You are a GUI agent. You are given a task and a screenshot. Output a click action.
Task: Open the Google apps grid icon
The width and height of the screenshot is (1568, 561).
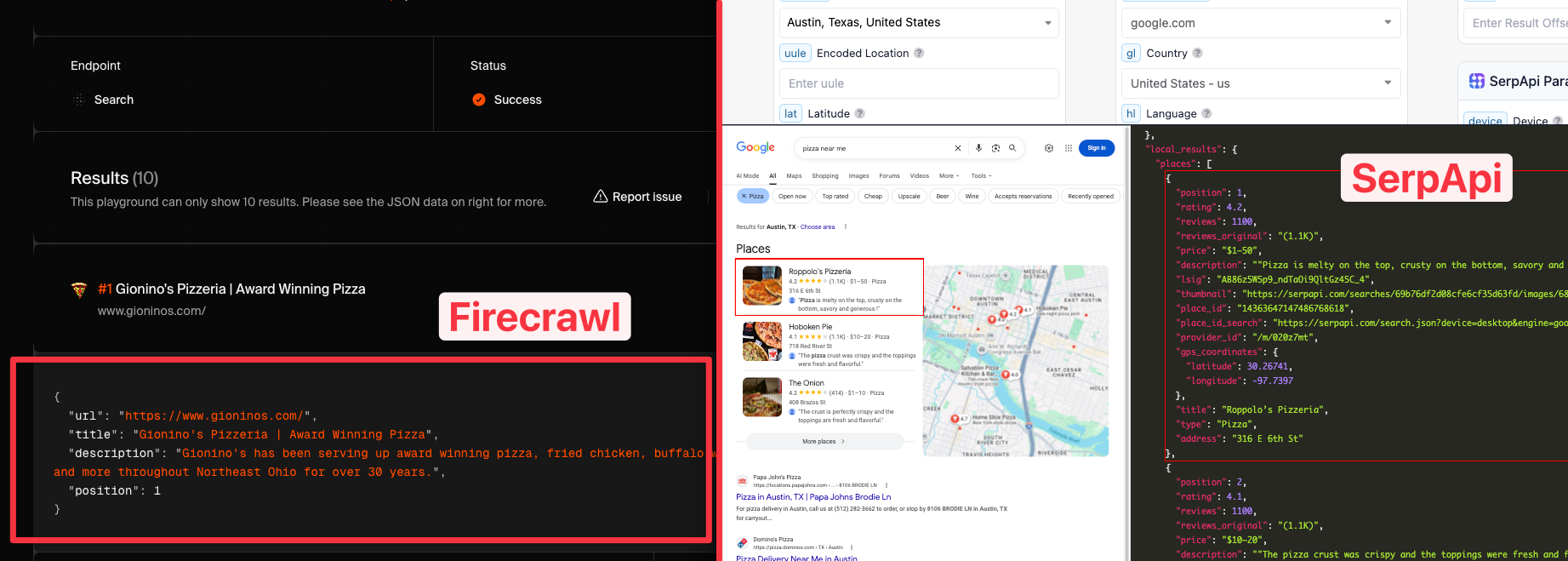point(1069,148)
